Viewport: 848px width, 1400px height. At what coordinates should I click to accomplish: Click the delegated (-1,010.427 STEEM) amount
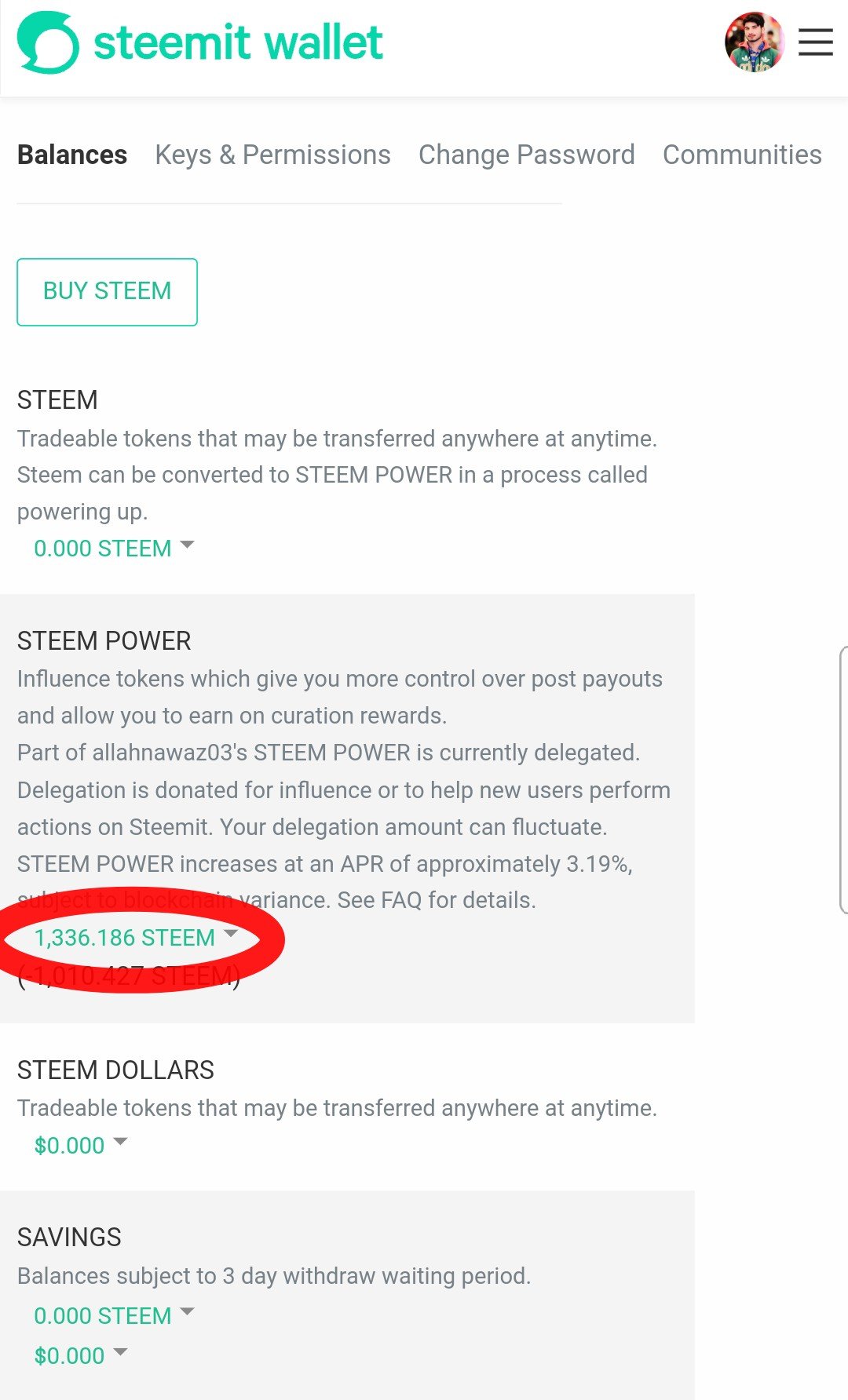129,975
